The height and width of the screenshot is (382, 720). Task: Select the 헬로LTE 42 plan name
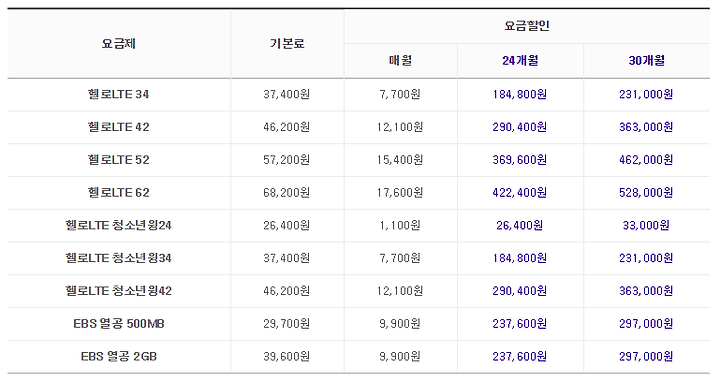coord(118,127)
